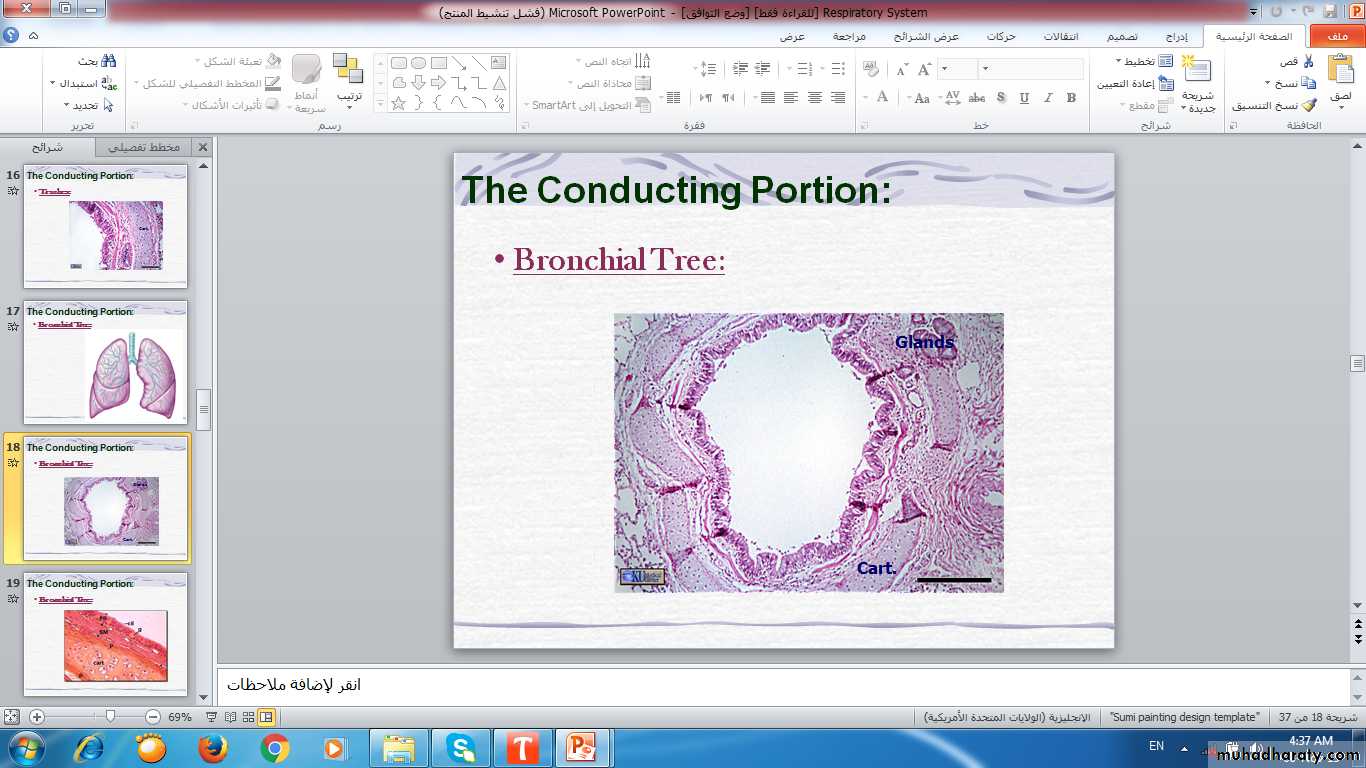1366x768 pixels.
Task: Switch to Slide Sorter view
Action: pyautogui.click(x=248, y=717)
